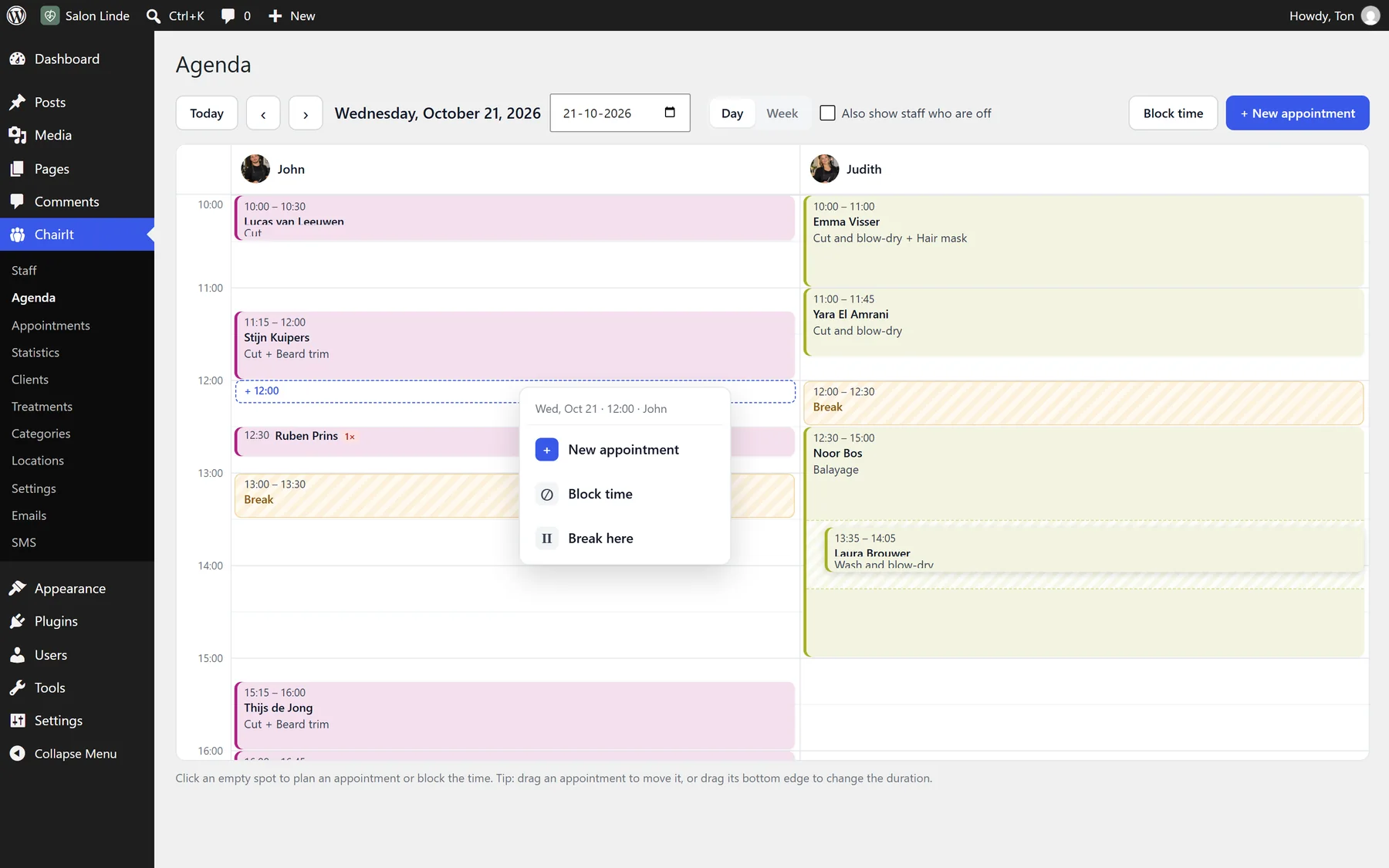Image resolution: width=1389 pixels, height=868 pixels.
Task: Click the Plugins plug icon
Action: point(18,621)
